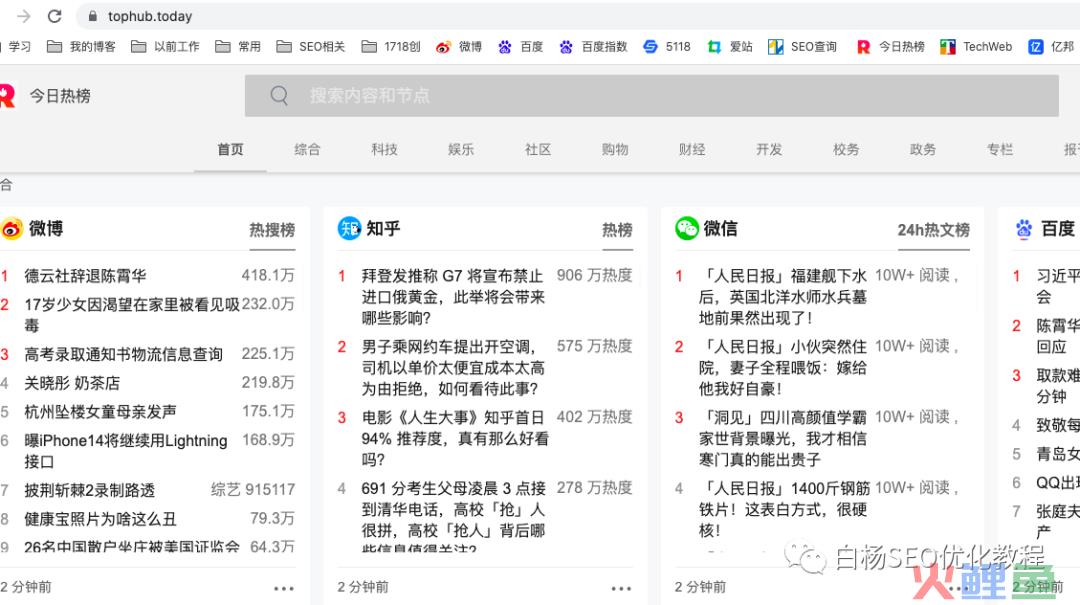This screenshot has width=1080, height=605.
Task: Click 微博 card title text
Action: [x=46, y=228]
